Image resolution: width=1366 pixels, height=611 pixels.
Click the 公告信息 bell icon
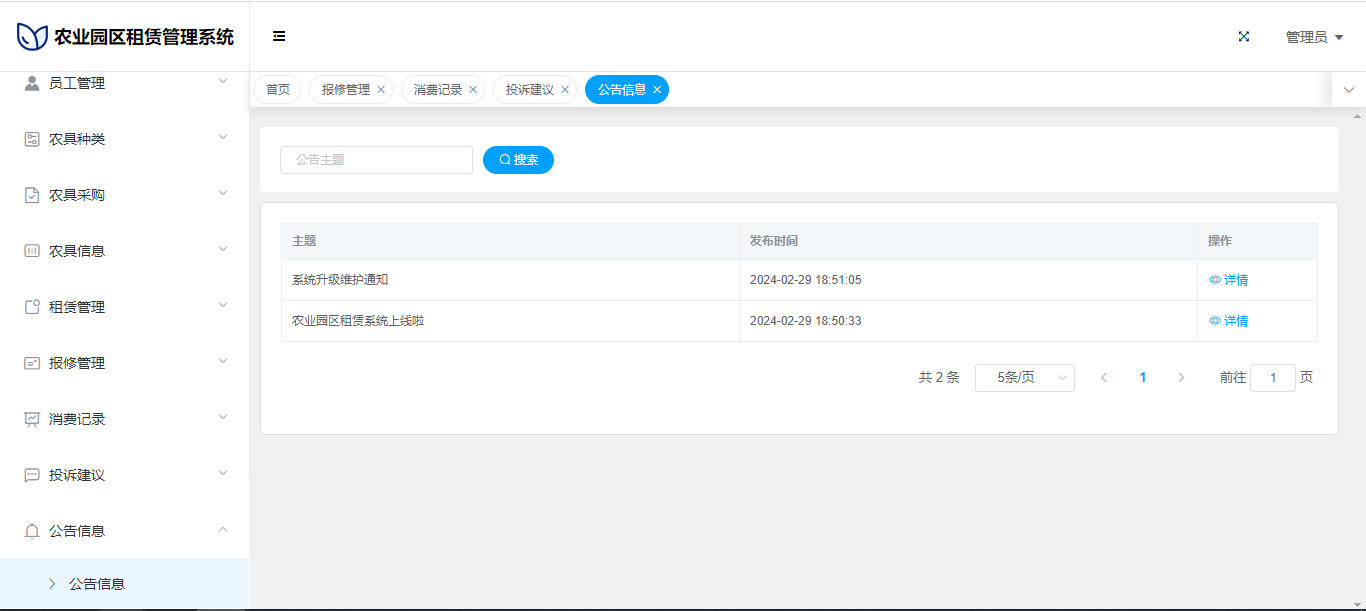coord(32,531)
